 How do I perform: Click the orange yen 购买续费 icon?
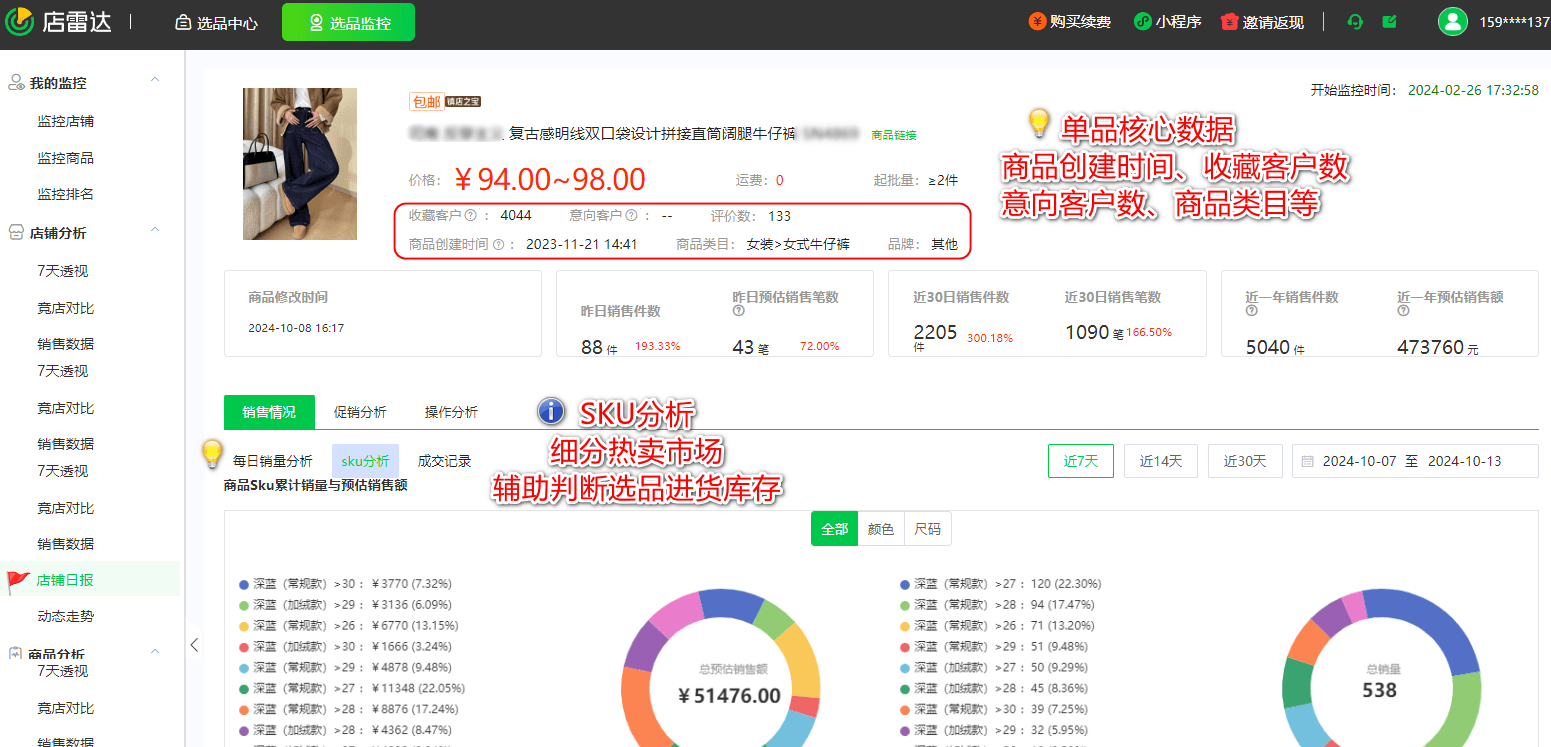click(x=1037, y=22)
